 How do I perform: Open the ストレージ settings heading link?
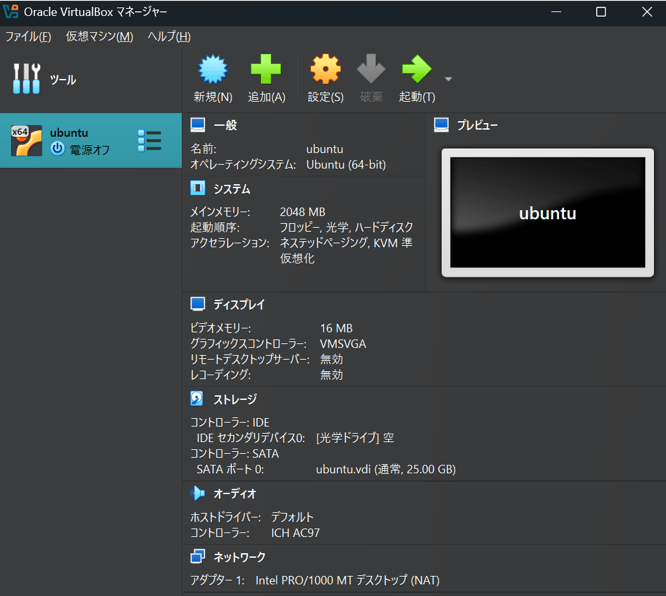235,399
